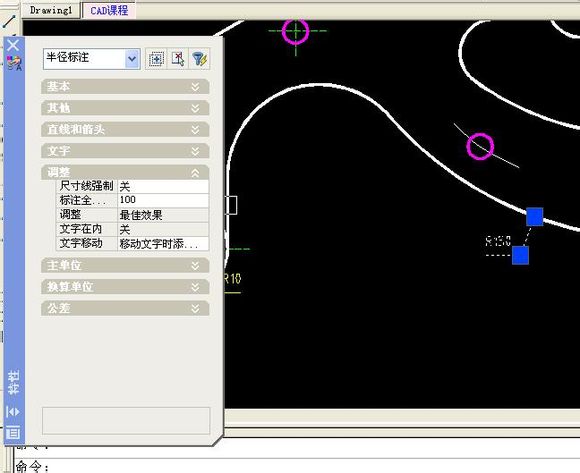Click the auto-hide arrows icon on palette
Viewport: 580px width, 473px height.
tap(13, 412)
